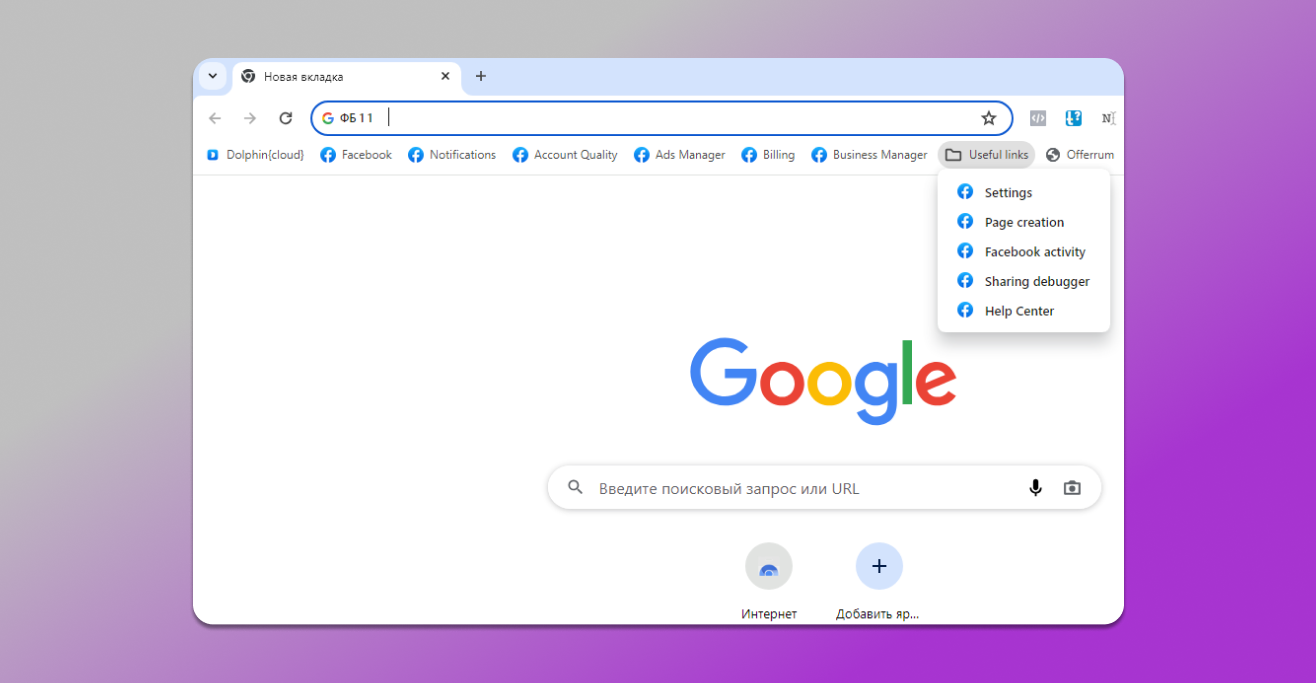The width and height of the screenshot is (1316, 683).
Task: Bookmark this page with the star icon
Action: [989, 118]
